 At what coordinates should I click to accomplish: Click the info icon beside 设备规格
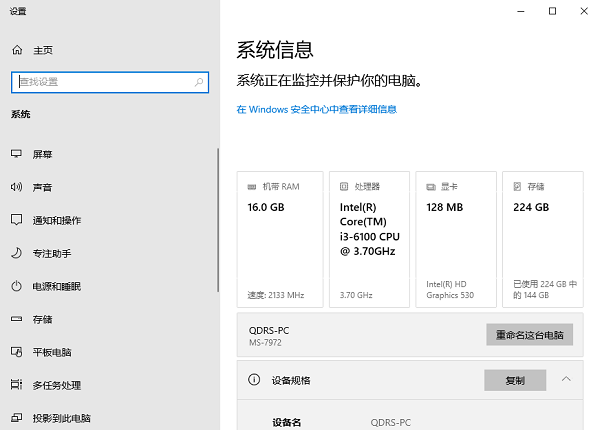(254, 380)
